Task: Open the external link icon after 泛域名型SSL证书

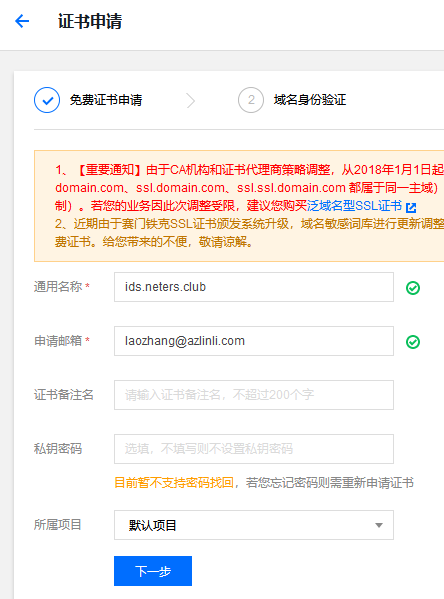Action: point(411,207)
